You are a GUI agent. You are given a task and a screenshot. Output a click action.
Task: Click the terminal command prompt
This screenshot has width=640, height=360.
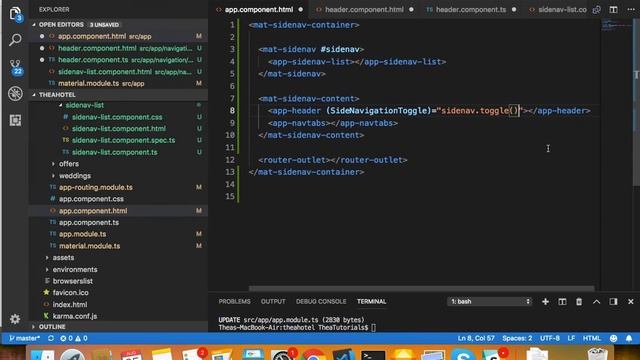click(x=297, y=328)
